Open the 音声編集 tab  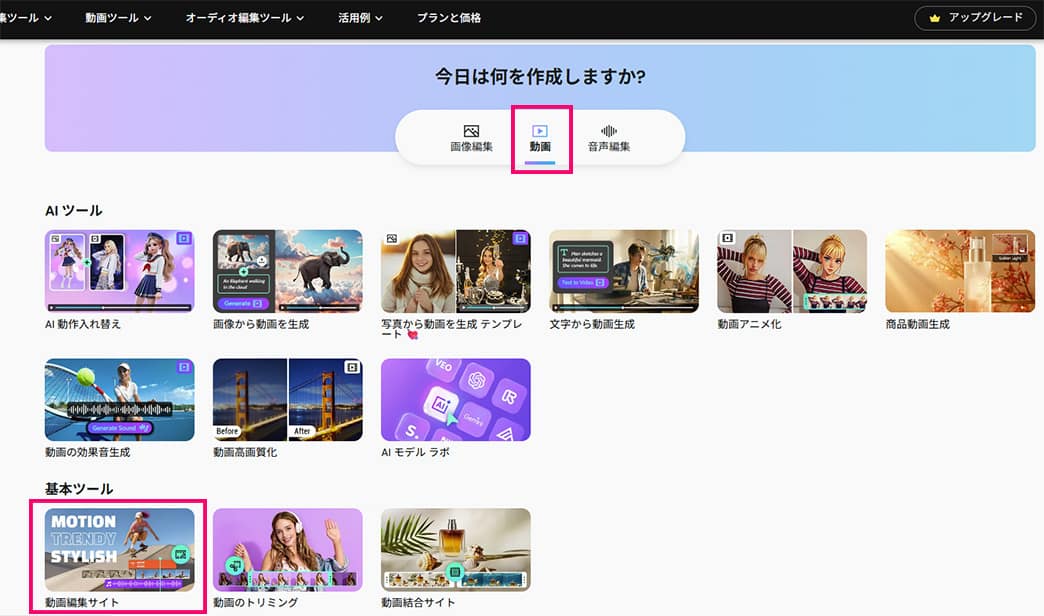pos(609,139)
